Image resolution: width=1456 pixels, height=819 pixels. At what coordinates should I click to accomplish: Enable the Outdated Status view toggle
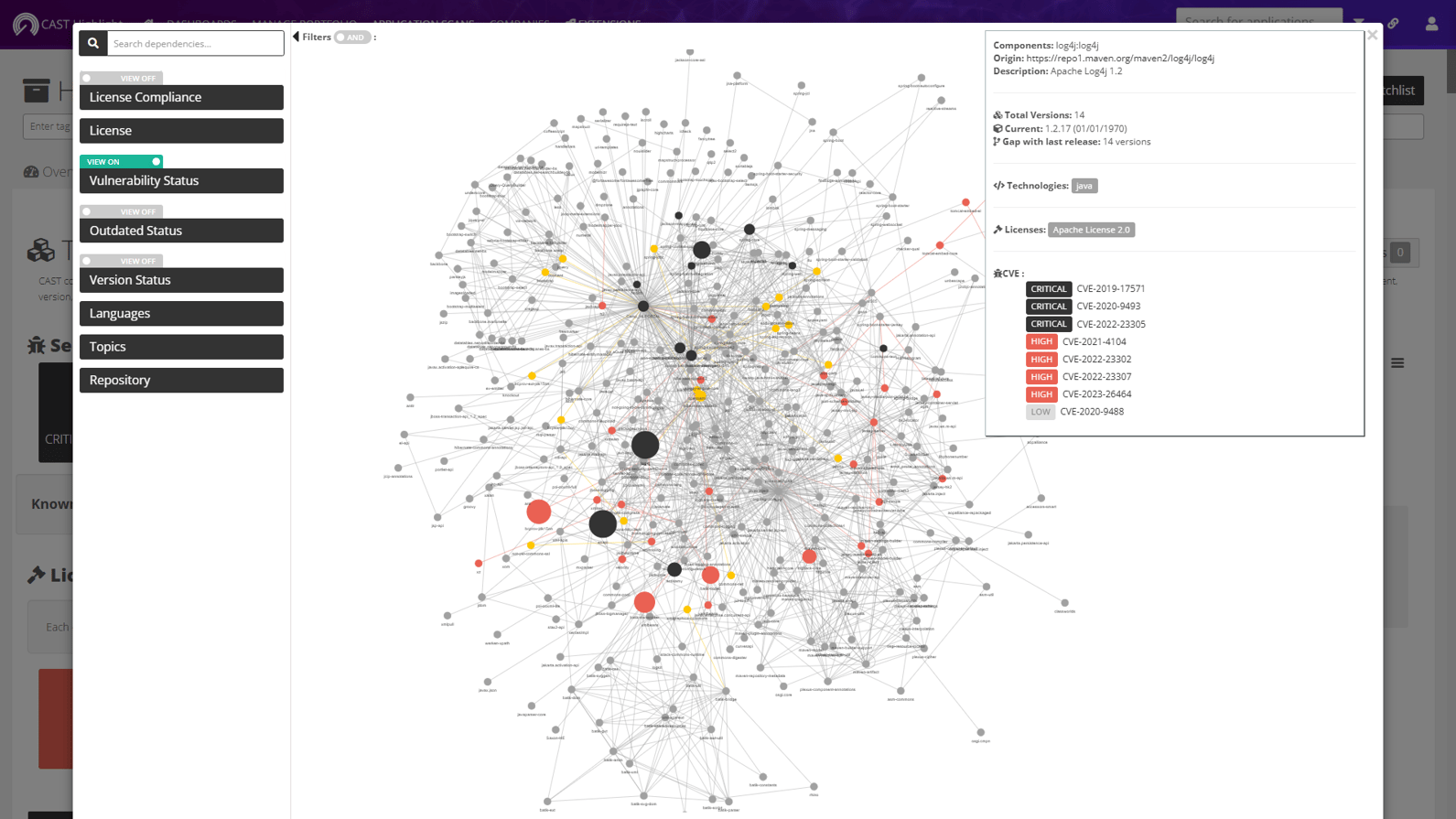pos(121,212)
